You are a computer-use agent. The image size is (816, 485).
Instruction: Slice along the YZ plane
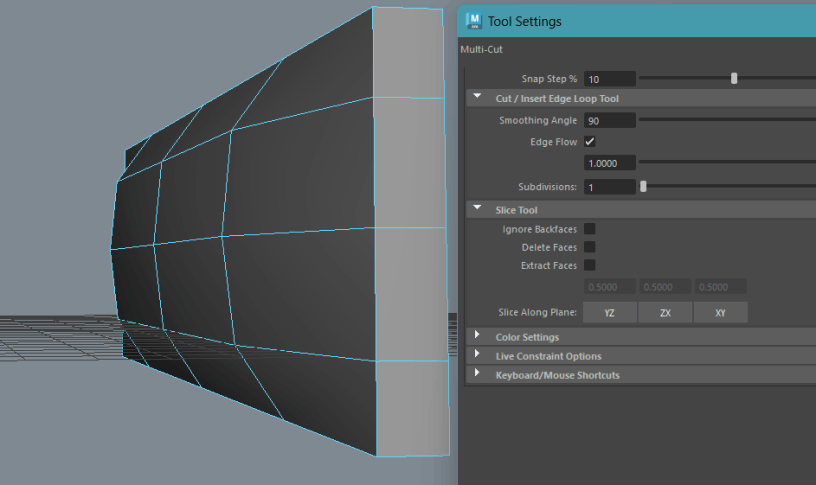pyautogui.click(x=609, y=313)
